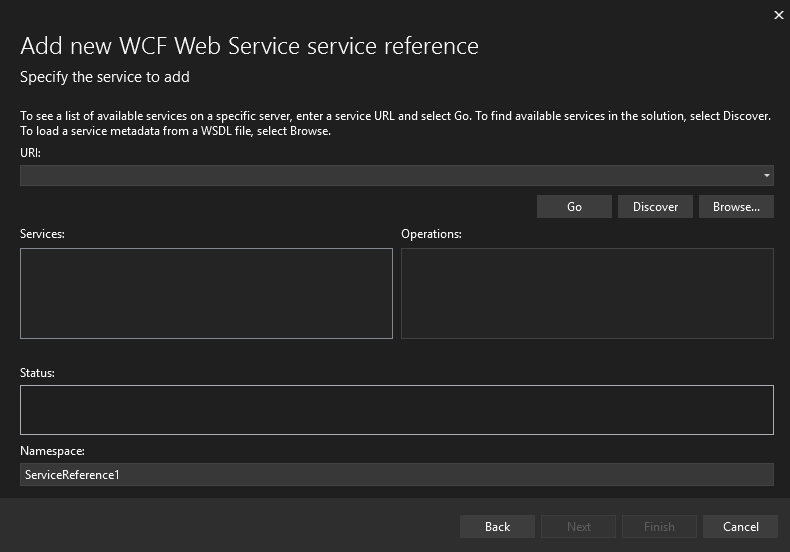Click the 'Specify the service to add' subtitle
This screenshot has width=790, height=552.
pyautogui.click(x=105, y=77)
